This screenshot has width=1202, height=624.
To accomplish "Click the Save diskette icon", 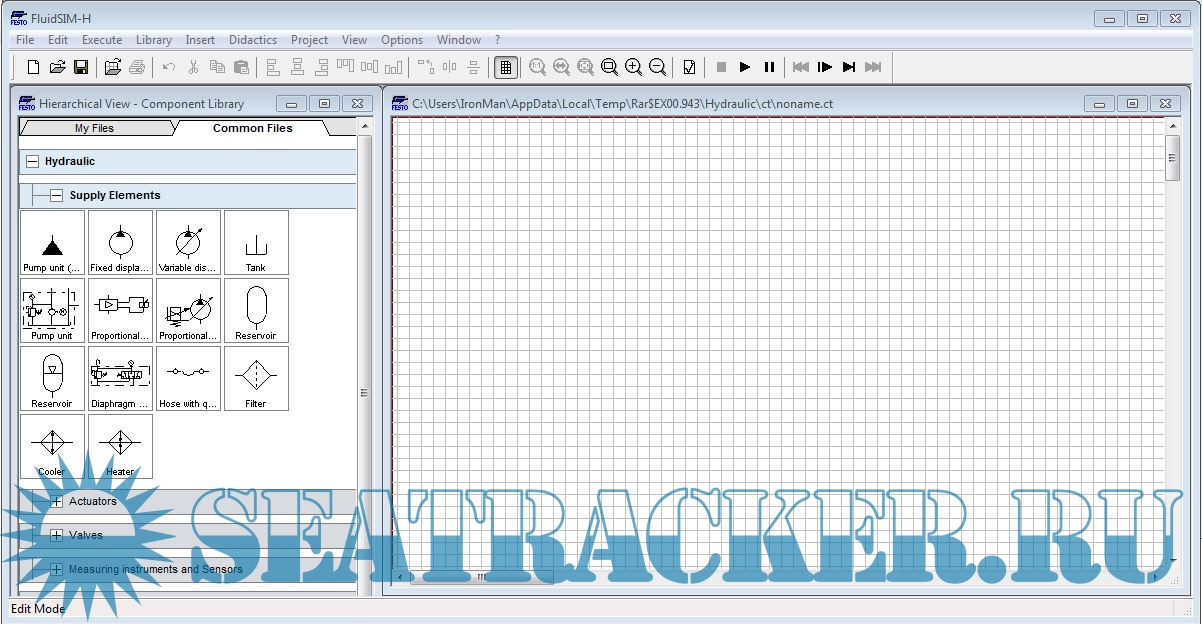I will tap(81, 67).
